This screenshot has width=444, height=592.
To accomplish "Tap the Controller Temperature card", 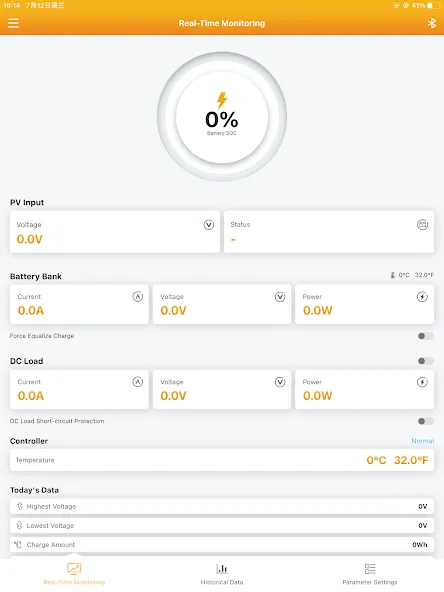I will pyautogui.click(x=222, y=460).
